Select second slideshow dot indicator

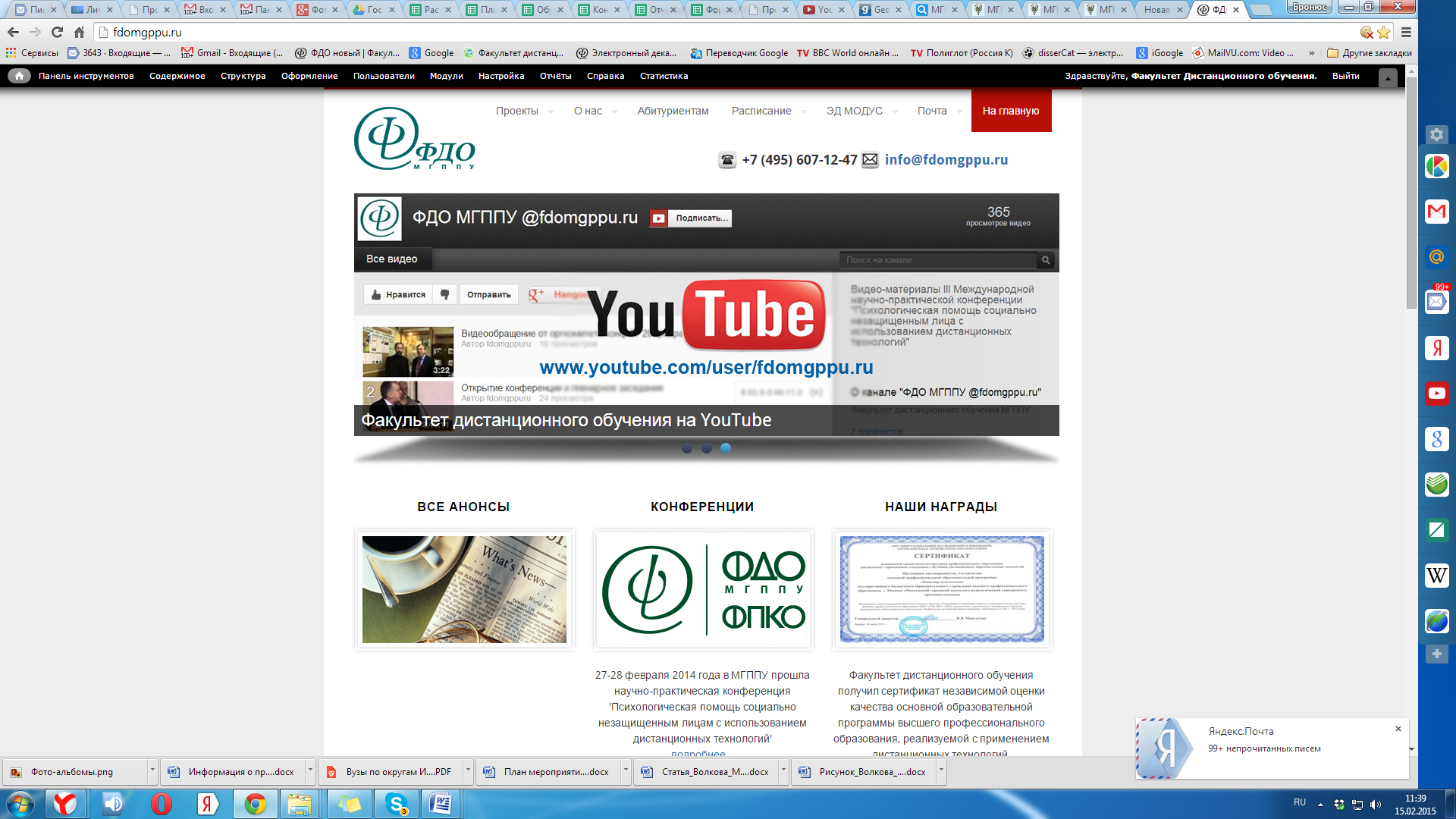tap(707, 448)
